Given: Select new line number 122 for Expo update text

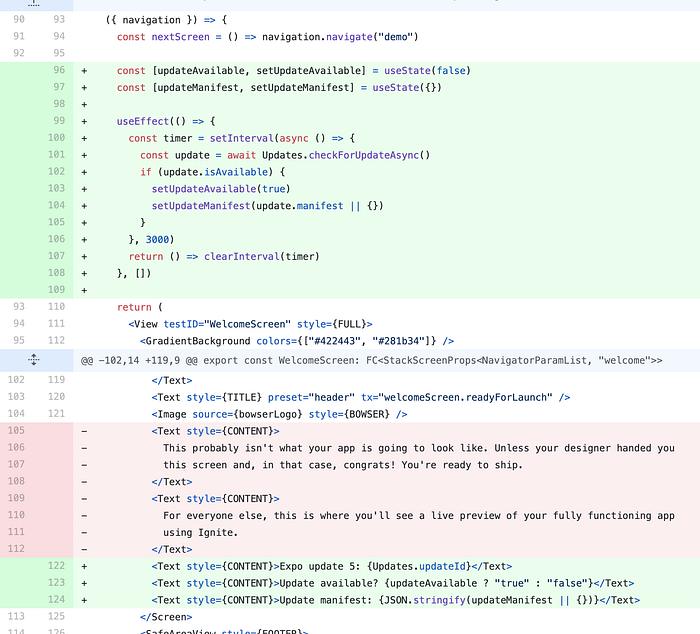Looking at the screenshot, I should point(56,566).
